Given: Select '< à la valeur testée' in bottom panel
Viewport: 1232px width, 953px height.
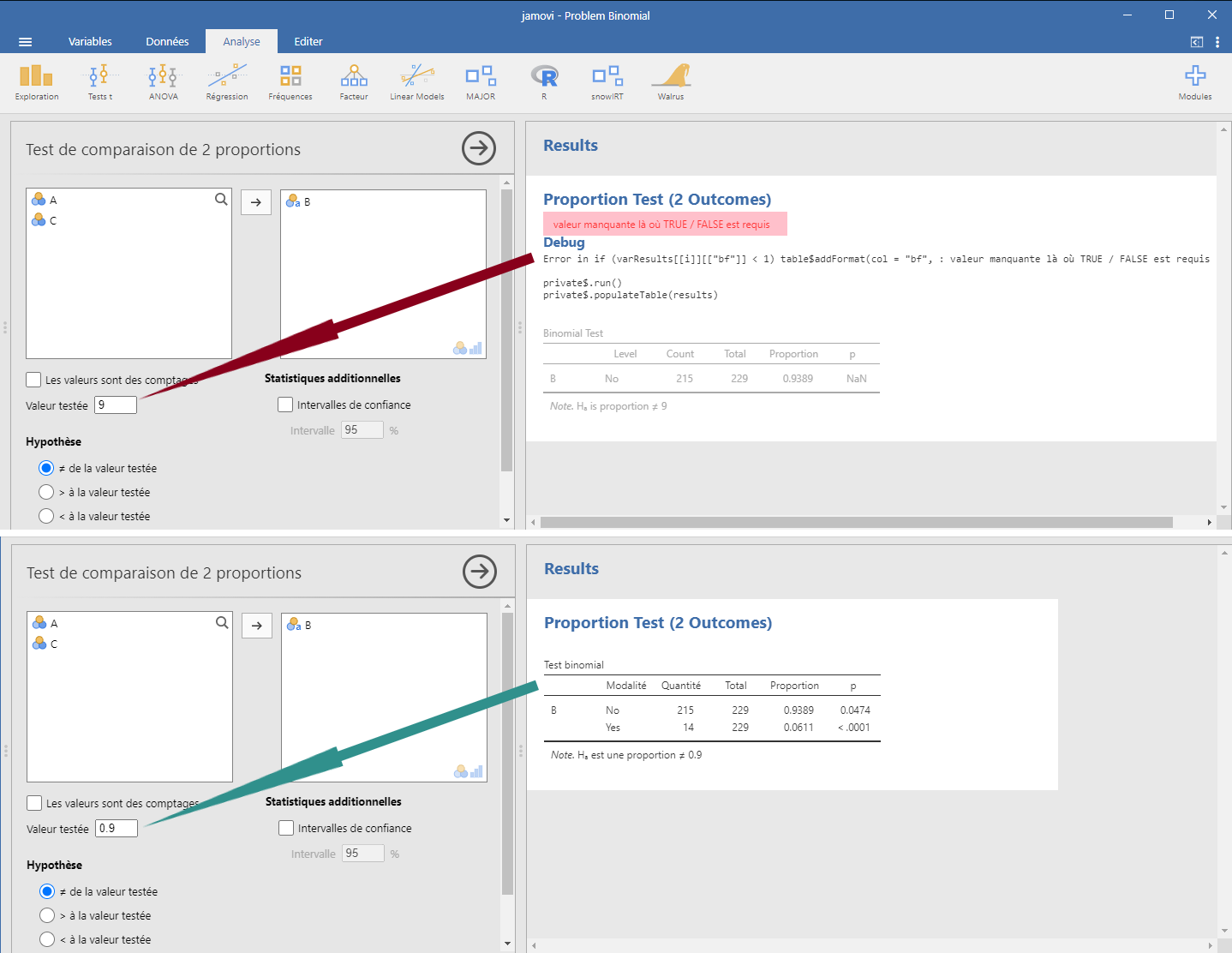Looking at the screenshot, I should 48,939.
